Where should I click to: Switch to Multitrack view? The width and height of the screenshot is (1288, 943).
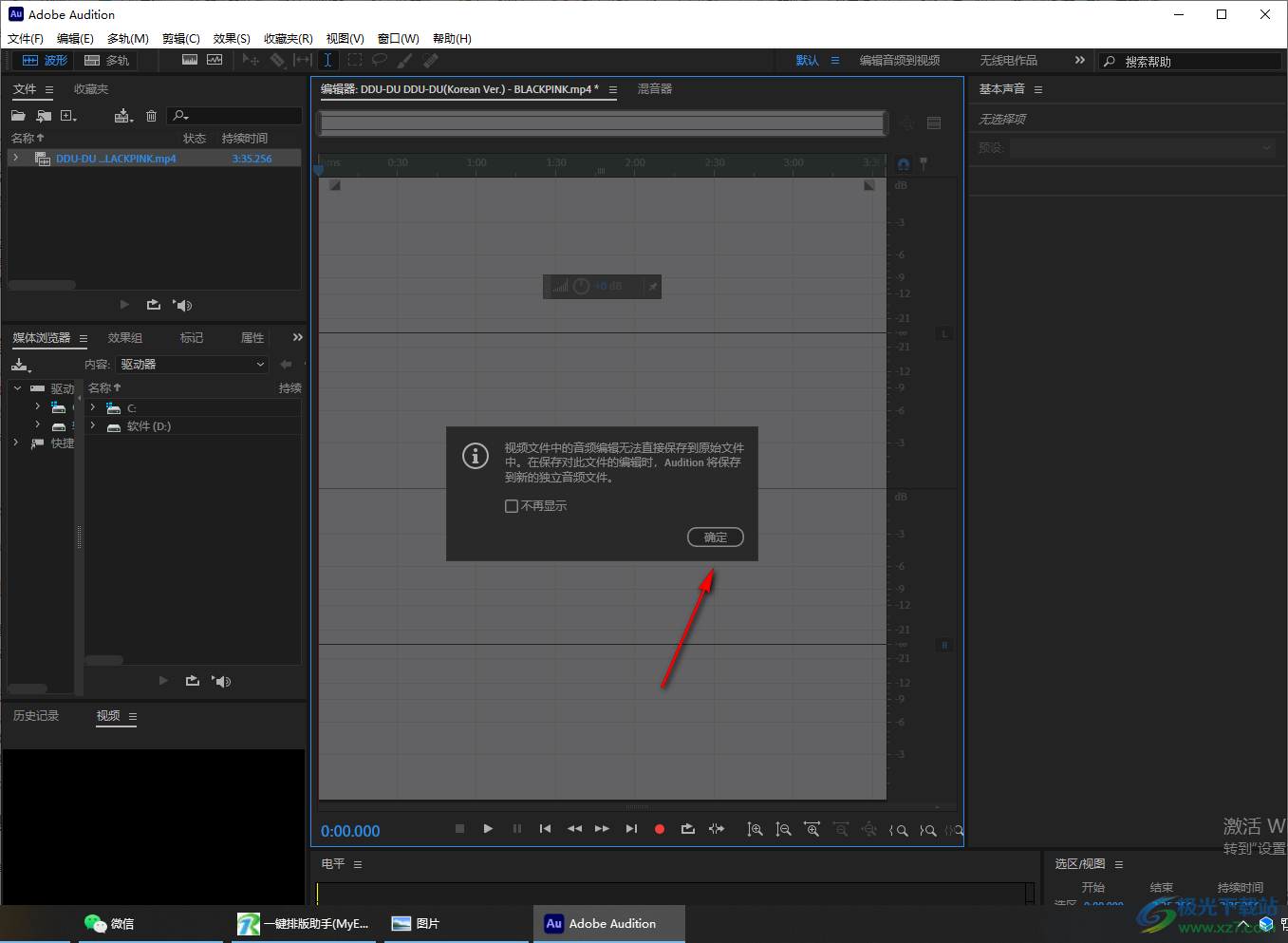[106, 60]
